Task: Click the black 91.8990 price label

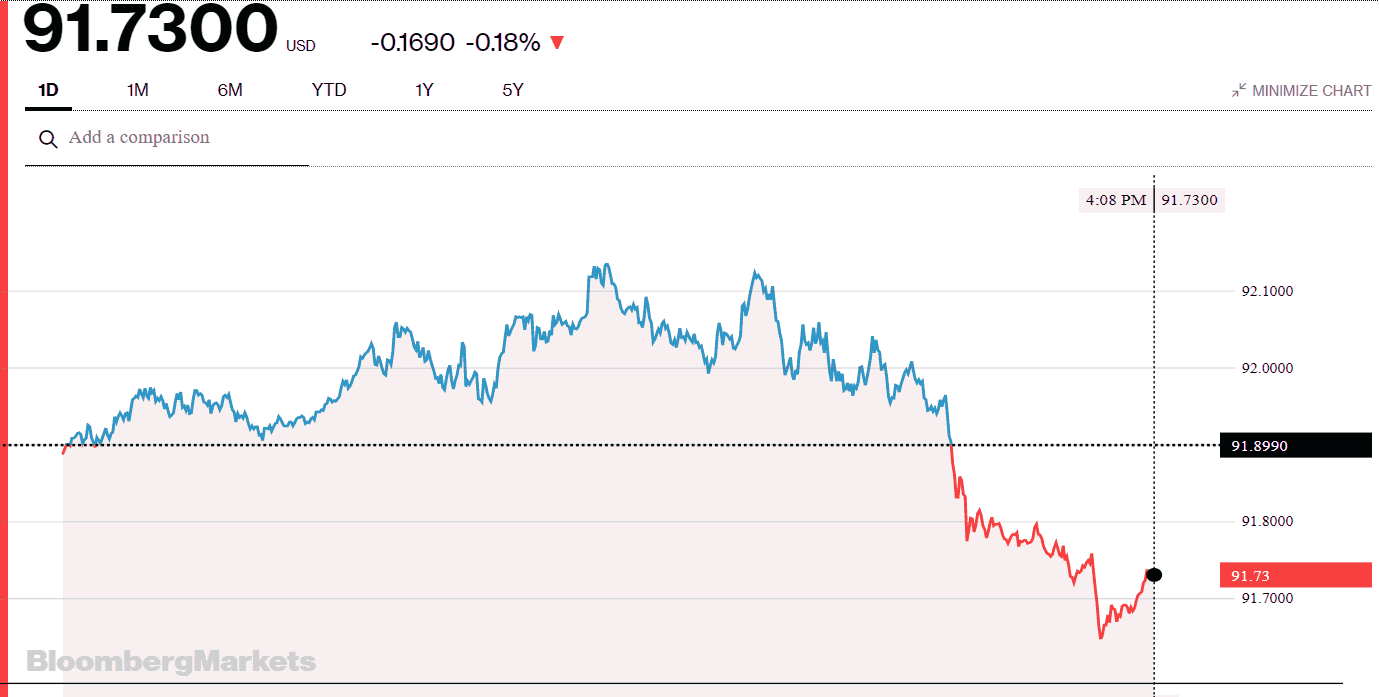Action: [1295, 445]
